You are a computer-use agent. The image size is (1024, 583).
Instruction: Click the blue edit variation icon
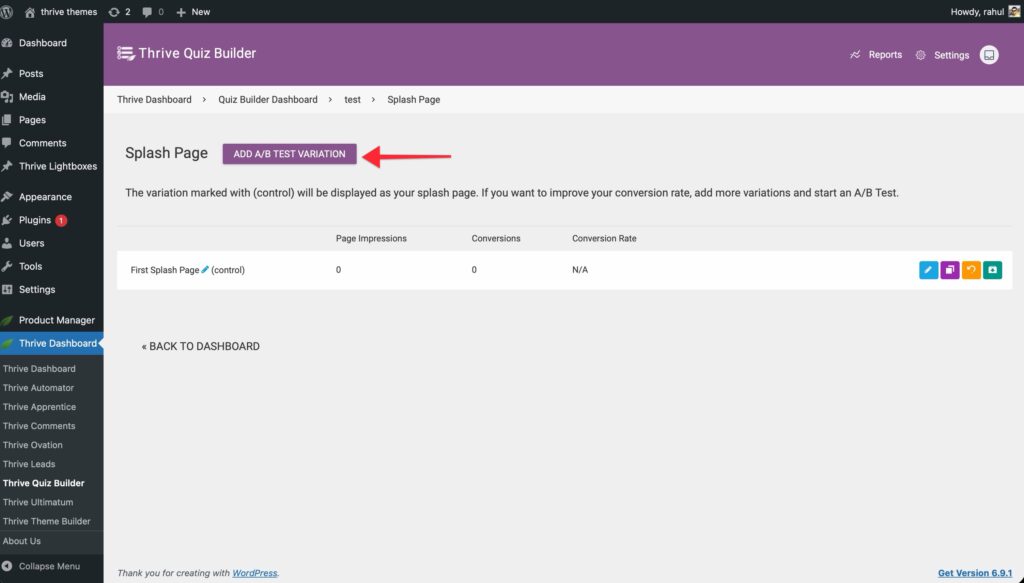(928, 270)
